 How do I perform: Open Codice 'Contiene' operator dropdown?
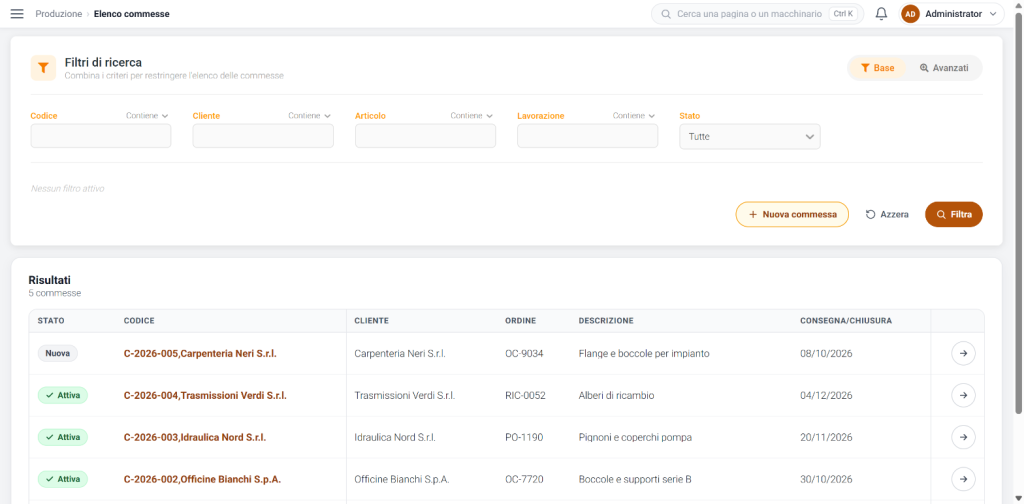[x=147, y=116]
